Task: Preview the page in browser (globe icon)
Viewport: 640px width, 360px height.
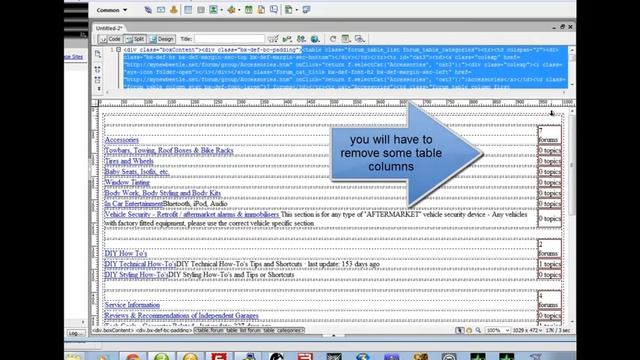Action: [x=315, y=39]
